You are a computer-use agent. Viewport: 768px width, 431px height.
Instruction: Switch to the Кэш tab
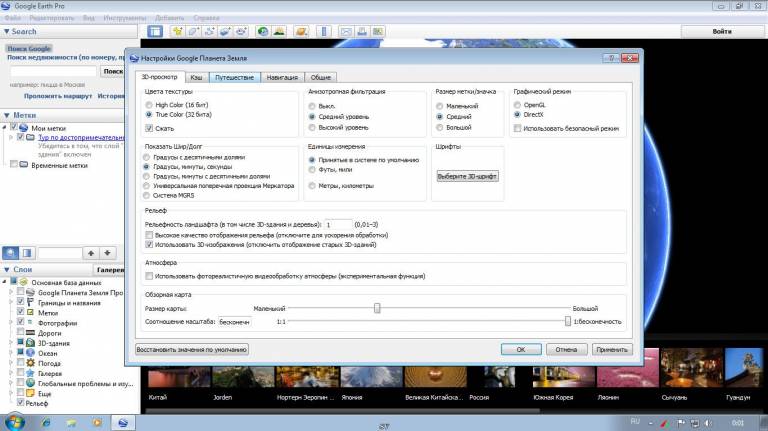(x=196, y=77)
